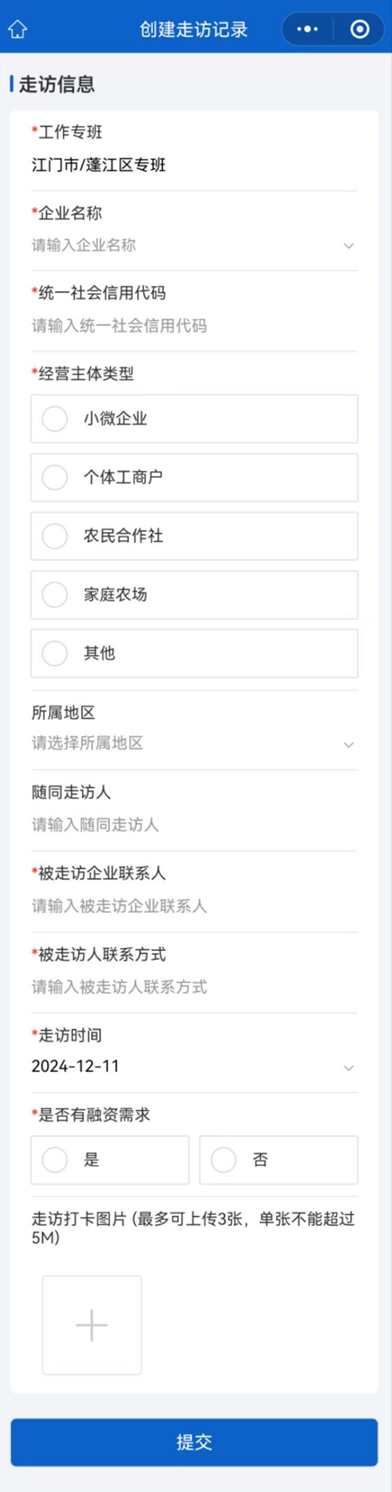
Task: Open the 所属地区 region selector
Action: click(194, 743)
